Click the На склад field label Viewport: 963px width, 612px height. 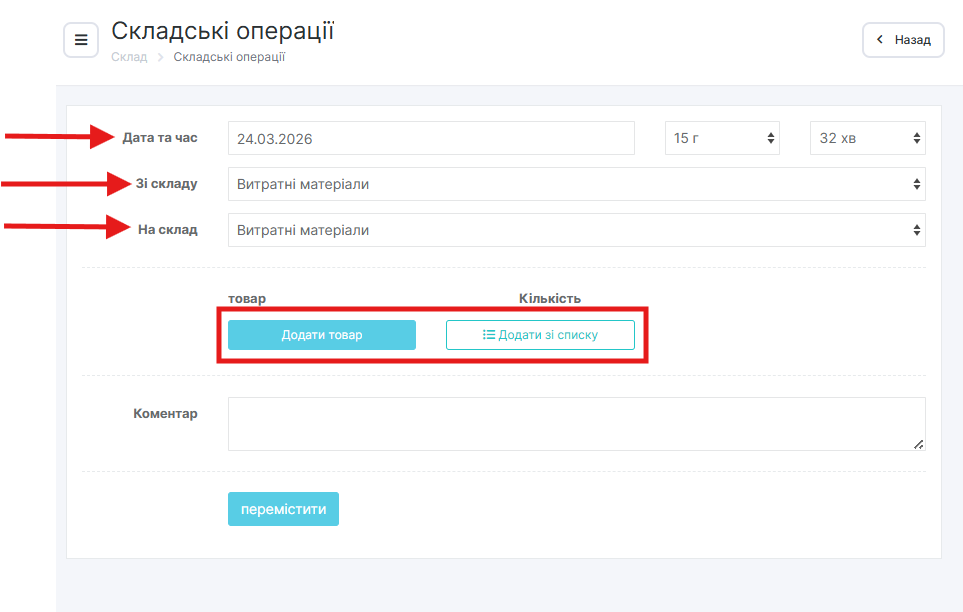[x=167, y=230]
